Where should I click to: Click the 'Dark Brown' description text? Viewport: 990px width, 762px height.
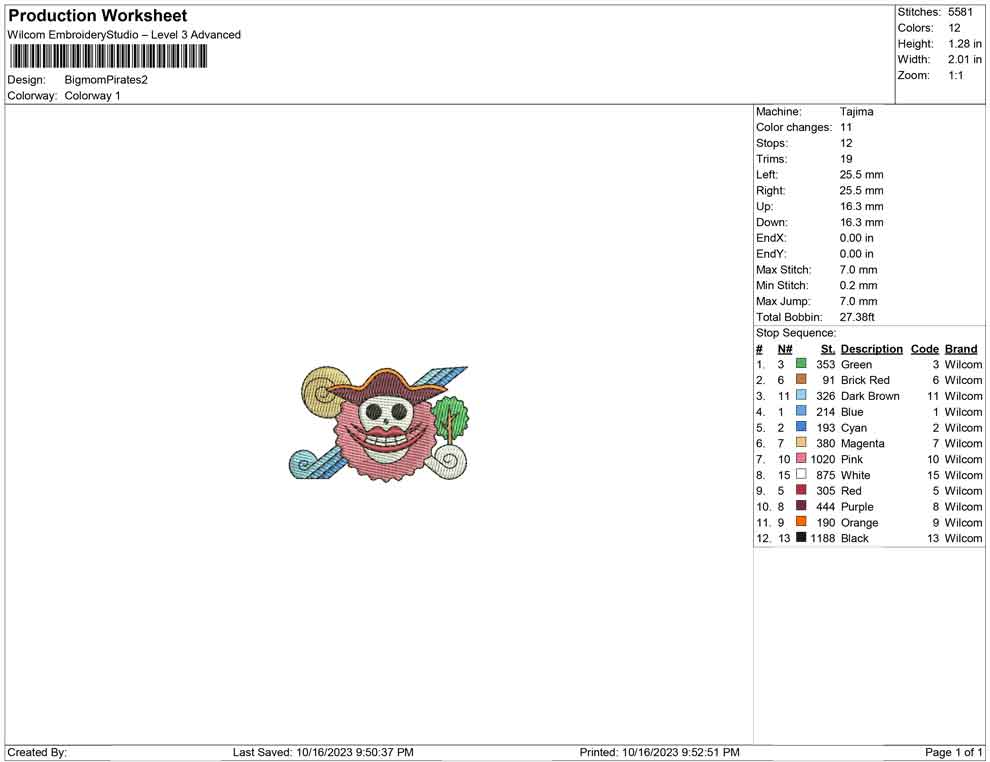pyautogui.click(x=870, y=396)
